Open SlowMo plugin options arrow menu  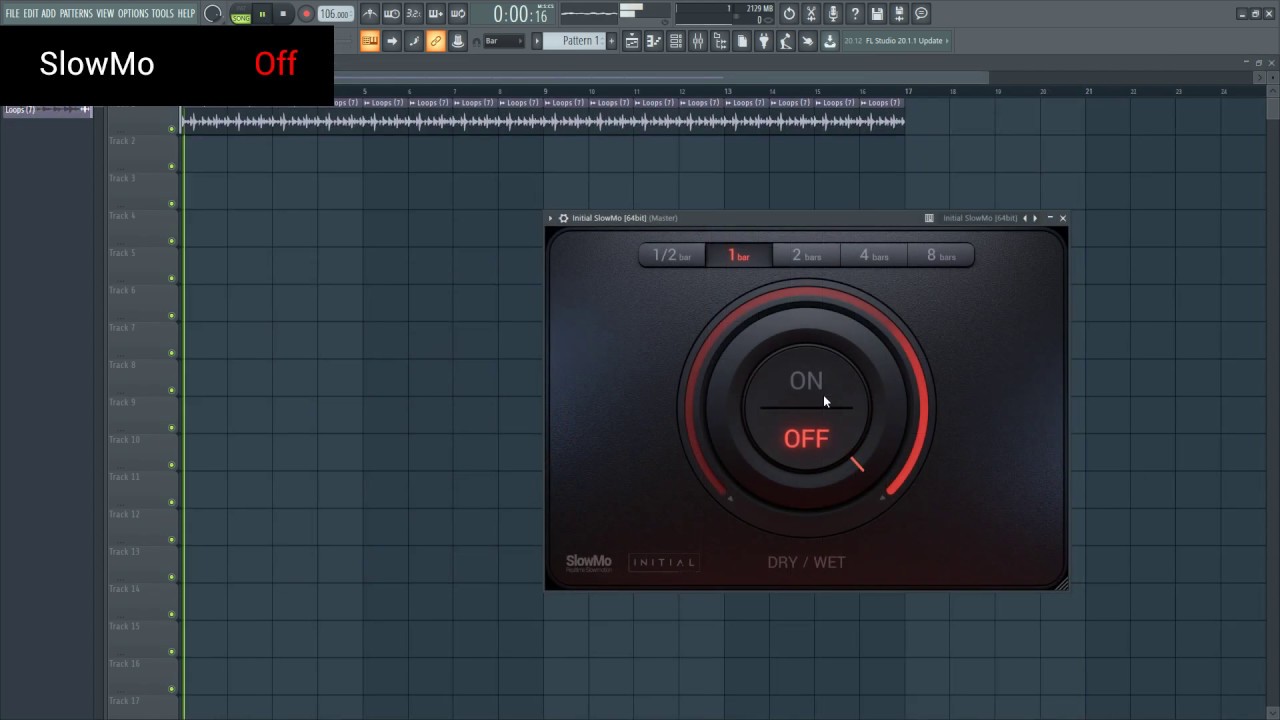(550, 218)
